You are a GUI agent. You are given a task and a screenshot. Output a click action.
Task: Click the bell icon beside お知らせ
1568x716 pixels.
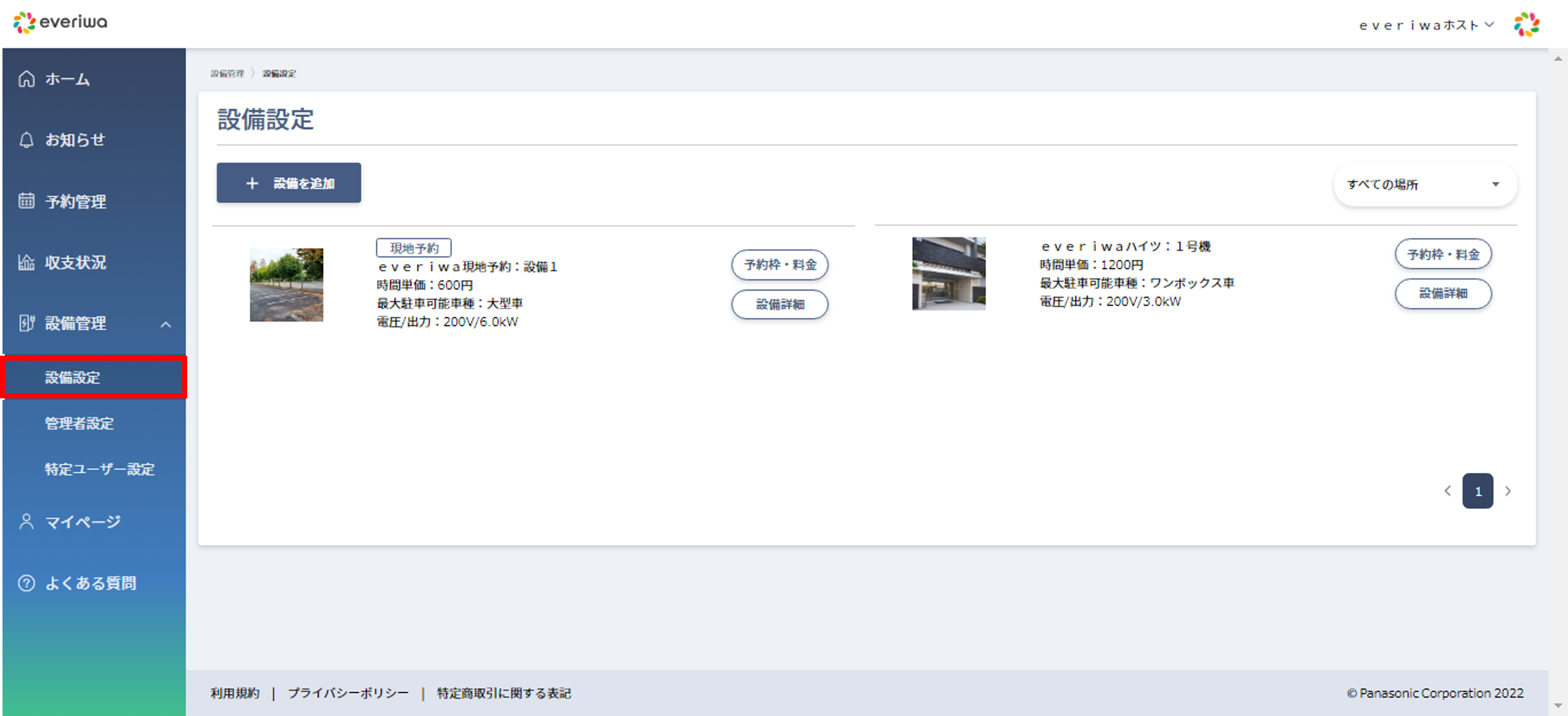(x=26, y=140)
